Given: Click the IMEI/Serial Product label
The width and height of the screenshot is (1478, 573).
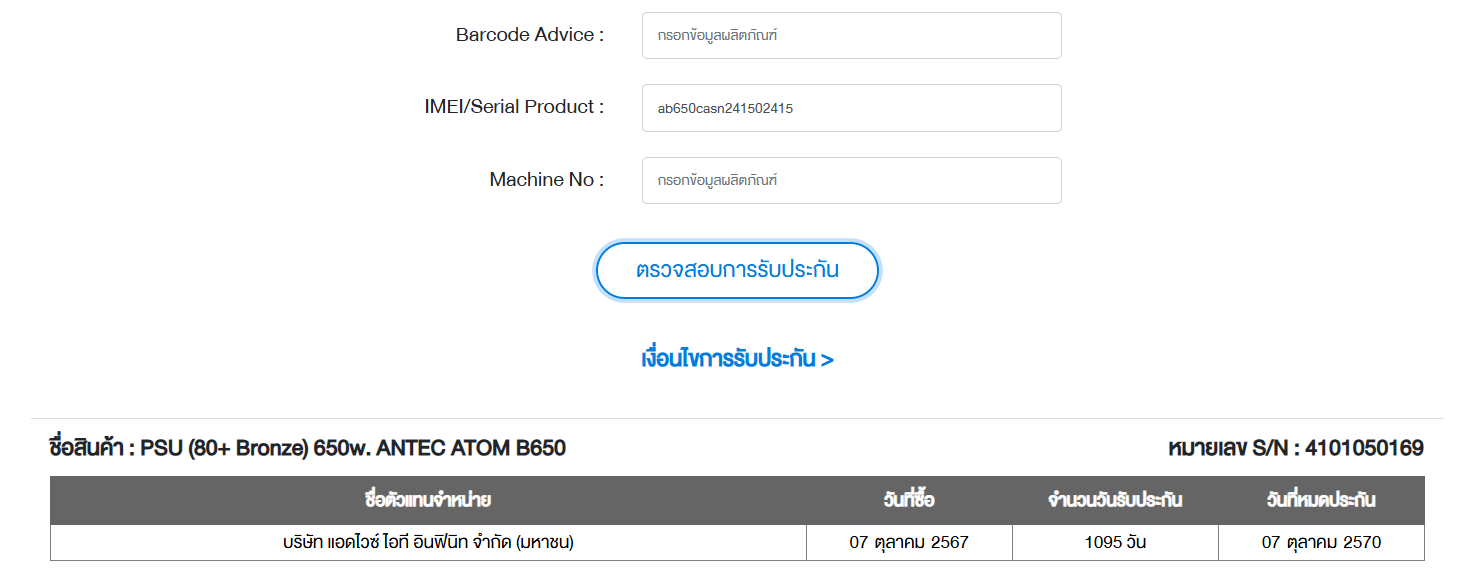Looking at the screenshot, I should [514, 107].
